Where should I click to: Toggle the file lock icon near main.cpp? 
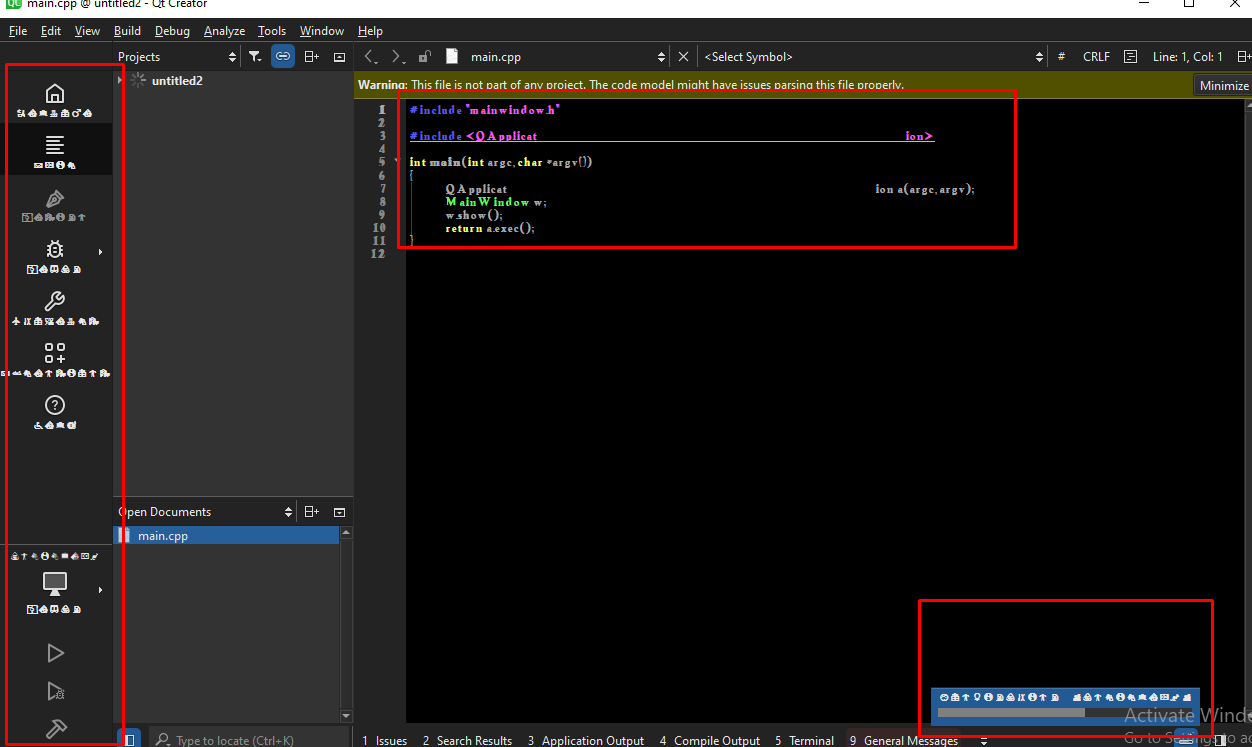pos(425,57)
